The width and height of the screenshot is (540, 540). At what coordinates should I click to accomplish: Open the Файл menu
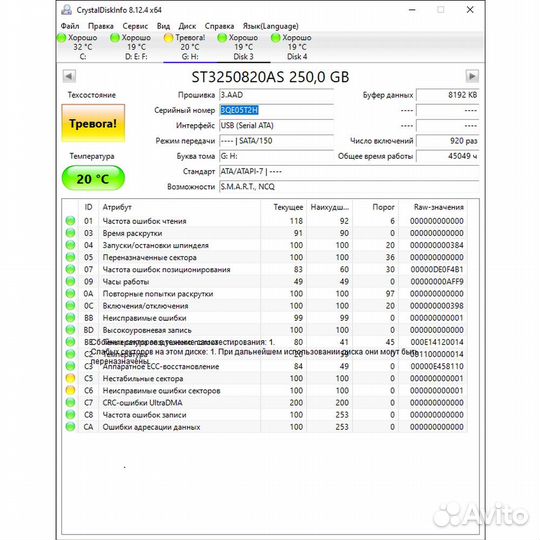70,26
